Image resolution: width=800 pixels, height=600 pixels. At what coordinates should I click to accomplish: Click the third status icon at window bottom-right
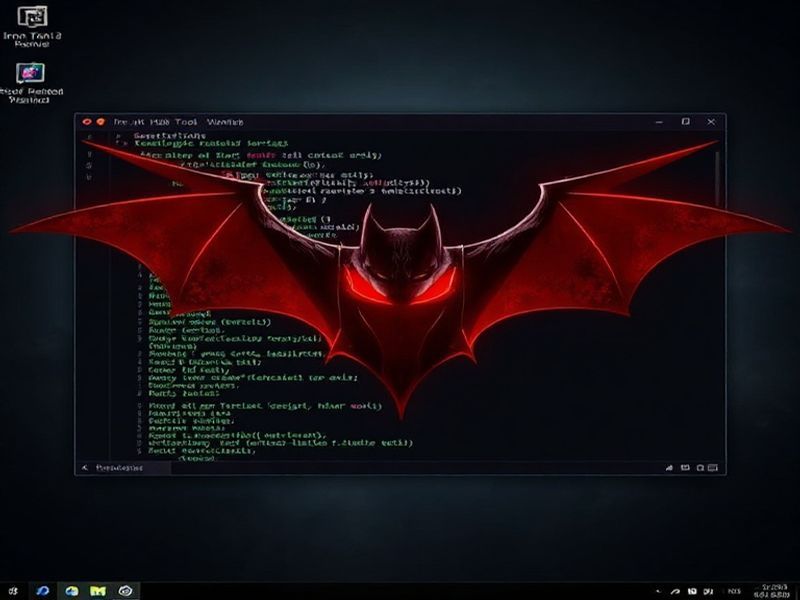point(701,468)
